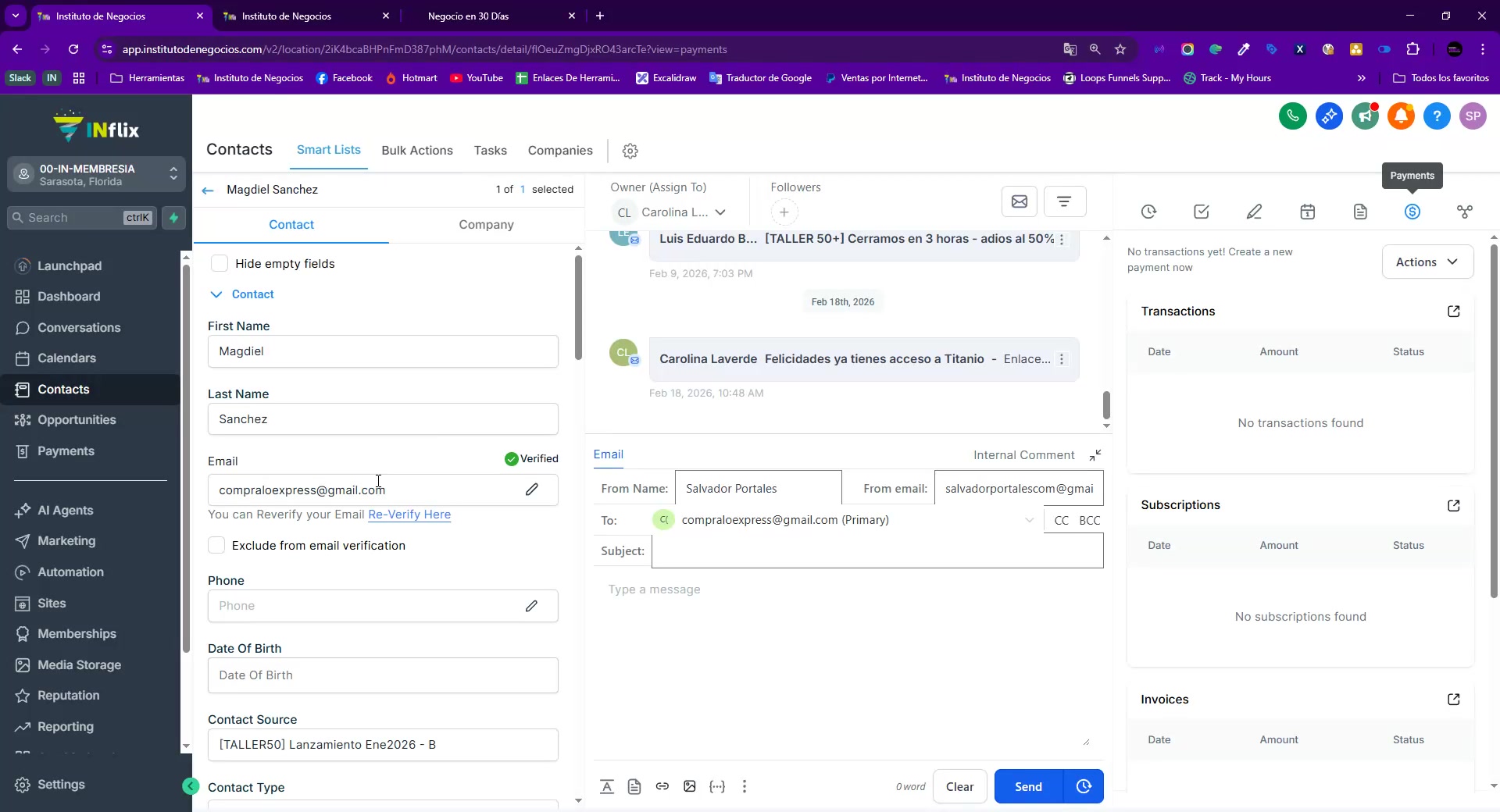Check Exclude from email verification

click(216, 546)
